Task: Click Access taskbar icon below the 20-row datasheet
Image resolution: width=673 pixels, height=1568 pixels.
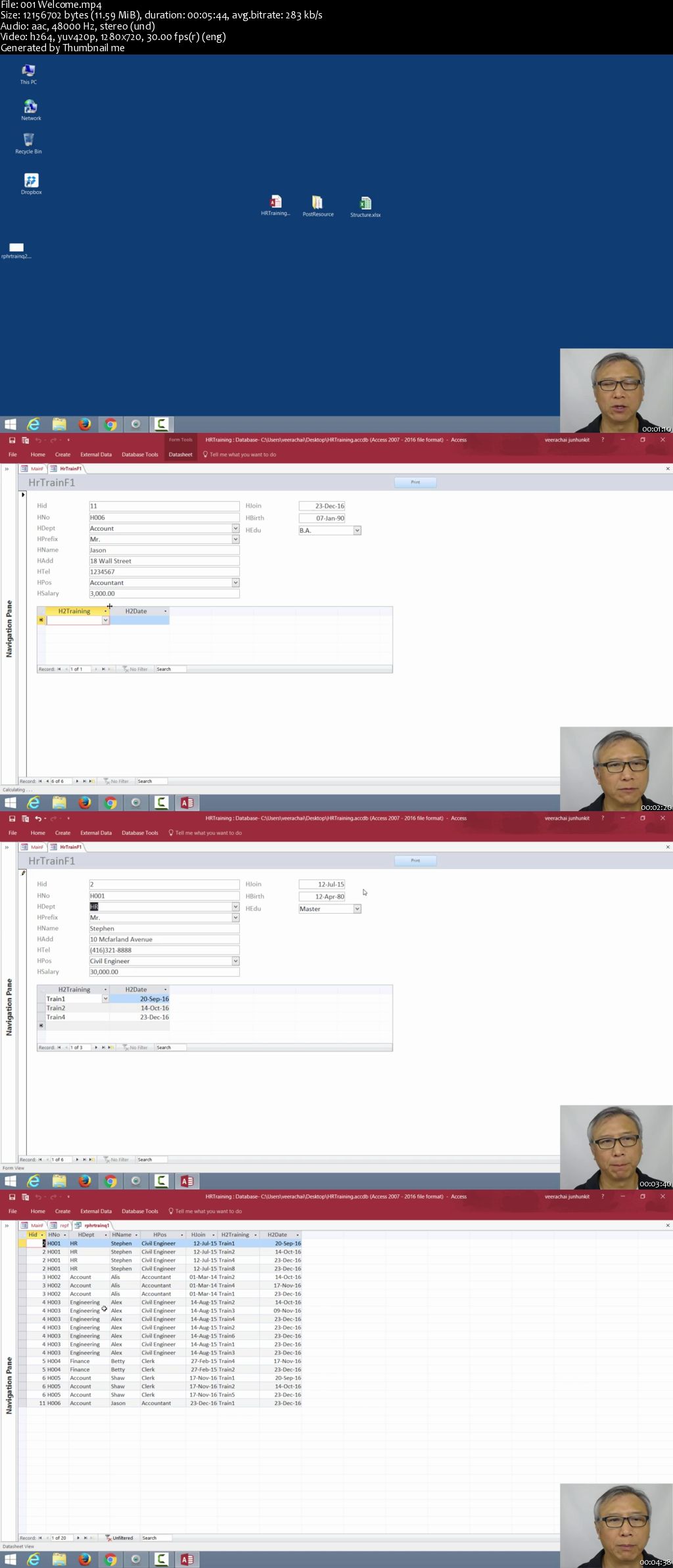Action: (x=187, y=1559)
